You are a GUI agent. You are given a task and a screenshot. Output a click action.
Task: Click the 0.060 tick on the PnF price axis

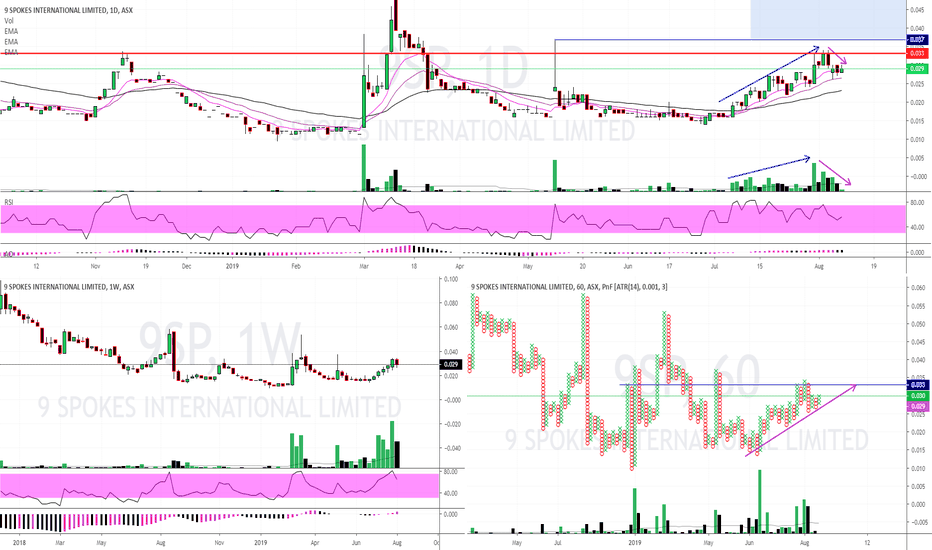coord(918,288)
